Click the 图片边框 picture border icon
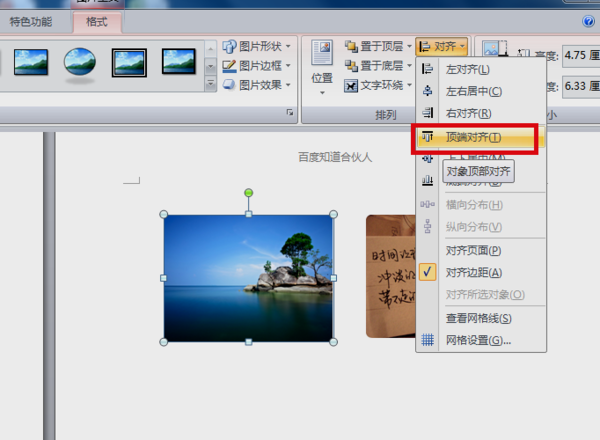Viewport: 600px width, 440px height. pyautogui.click(x=229, y=66)
